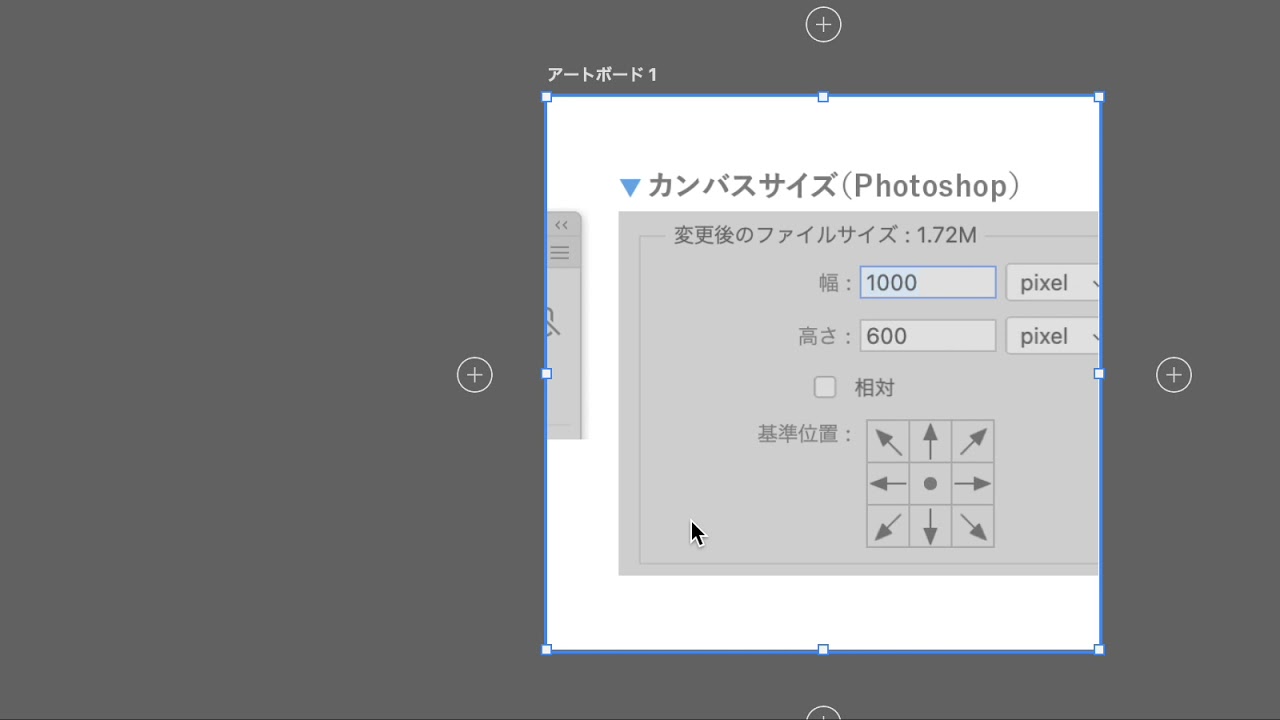Select the top-left arrow in the 基準位置 grid
Screen dimensions: 1280x720
pos(888,441)
